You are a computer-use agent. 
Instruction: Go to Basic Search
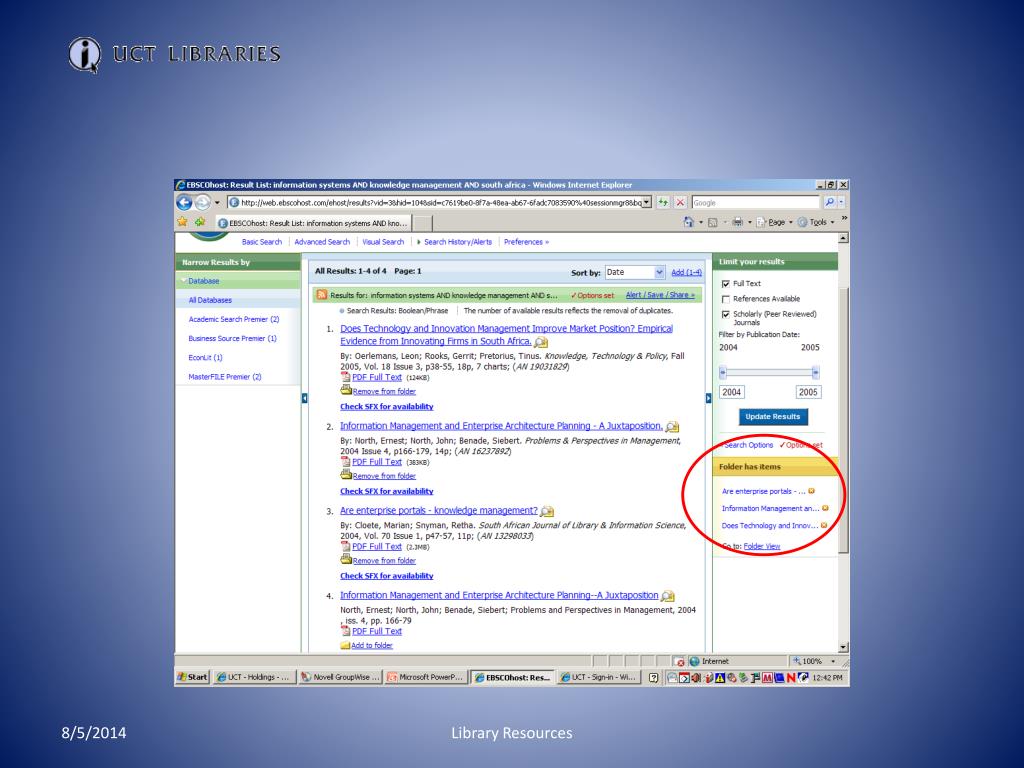pos(262,242)
